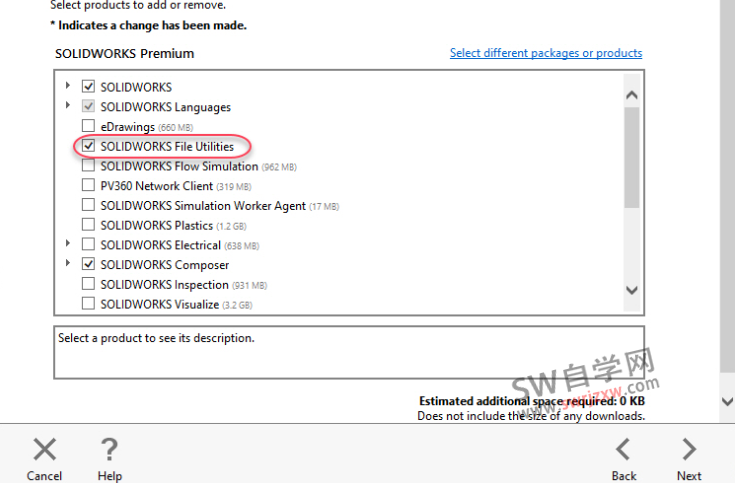
Task: Select PV360 Network Client label
Action: tap(157, 186)
